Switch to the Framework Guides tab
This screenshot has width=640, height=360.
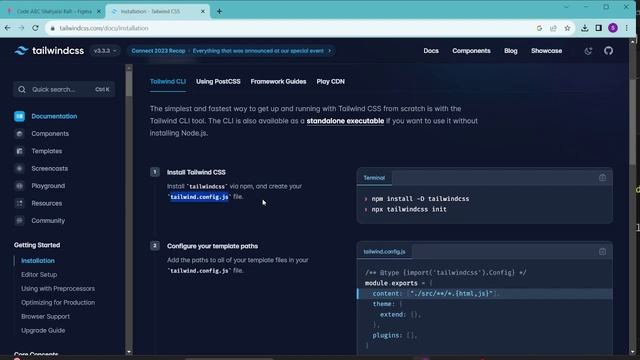278,82
